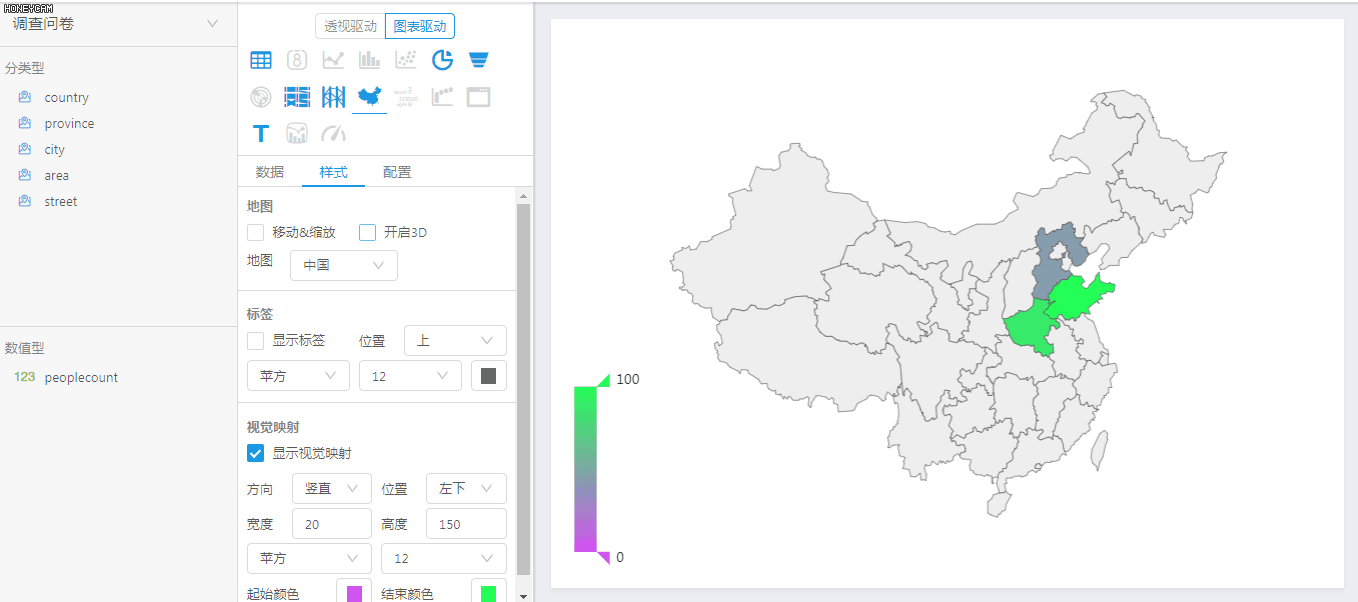Choose the gauge dashboard chart icon

point(333,133)
